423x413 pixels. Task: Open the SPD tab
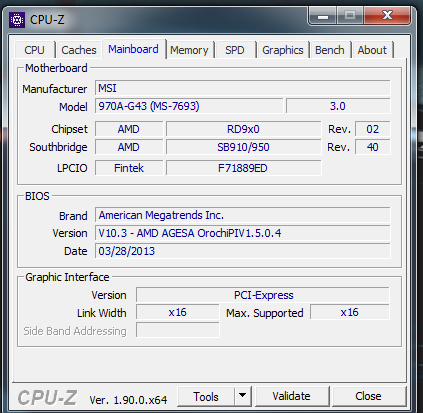(235, 50)
